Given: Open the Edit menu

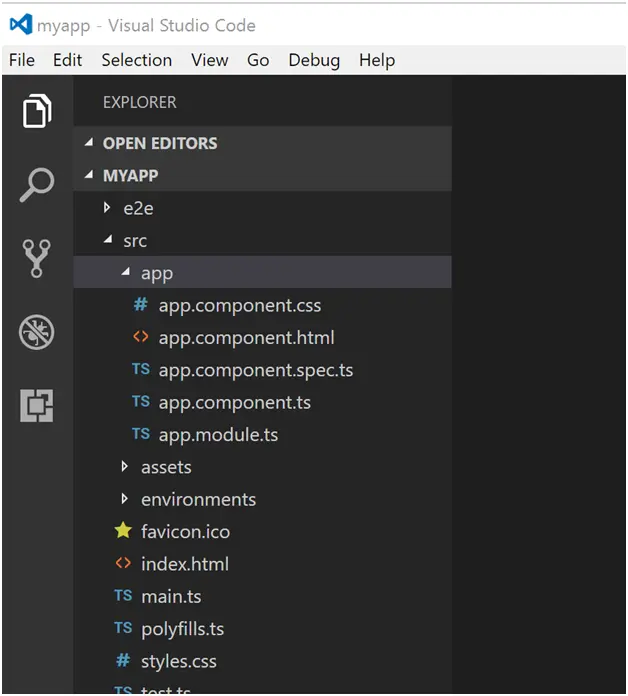Looking at the screenshot, I should click(x=67, y=60).
